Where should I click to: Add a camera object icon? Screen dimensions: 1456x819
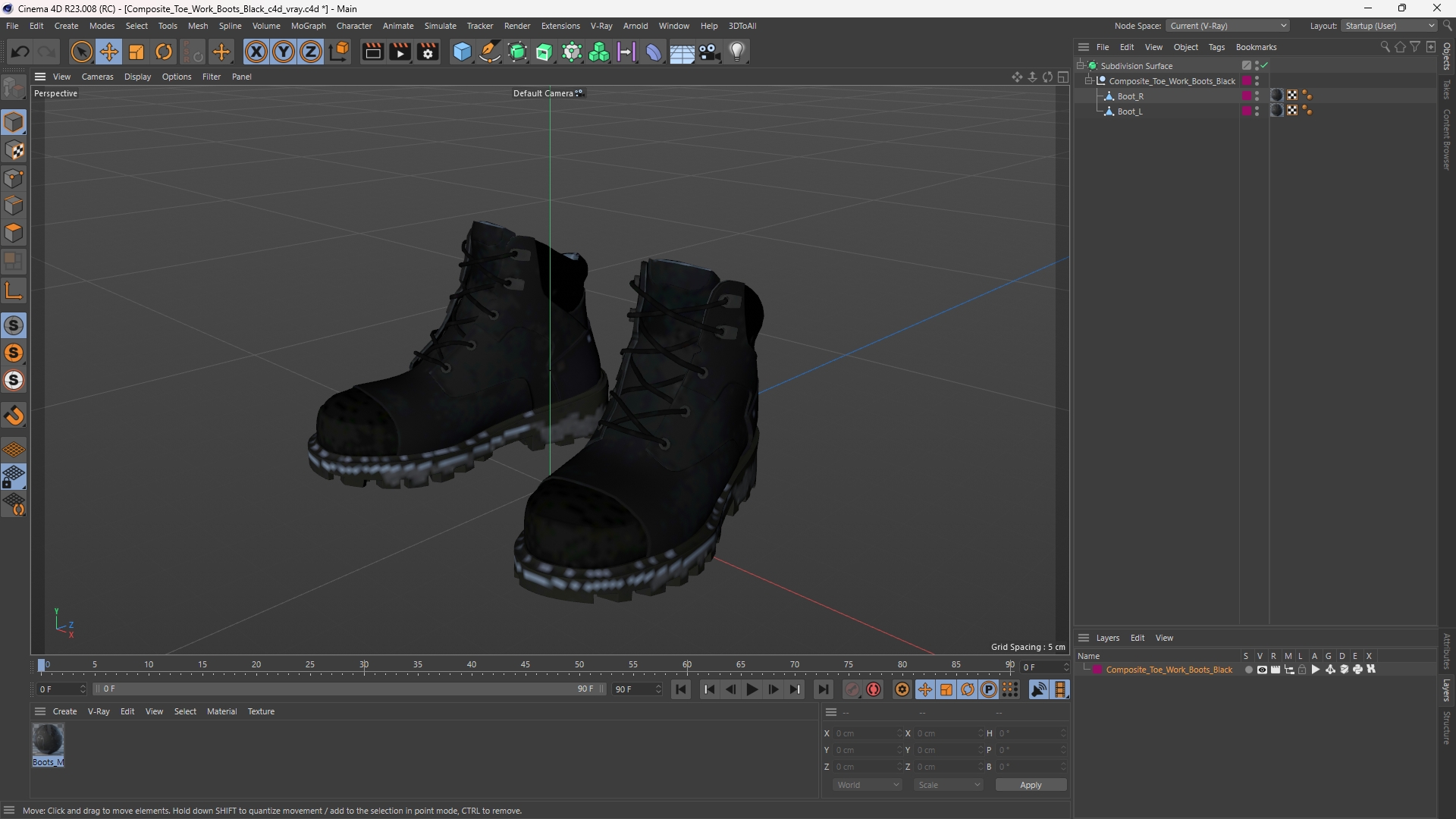click(x=710, y=52)
